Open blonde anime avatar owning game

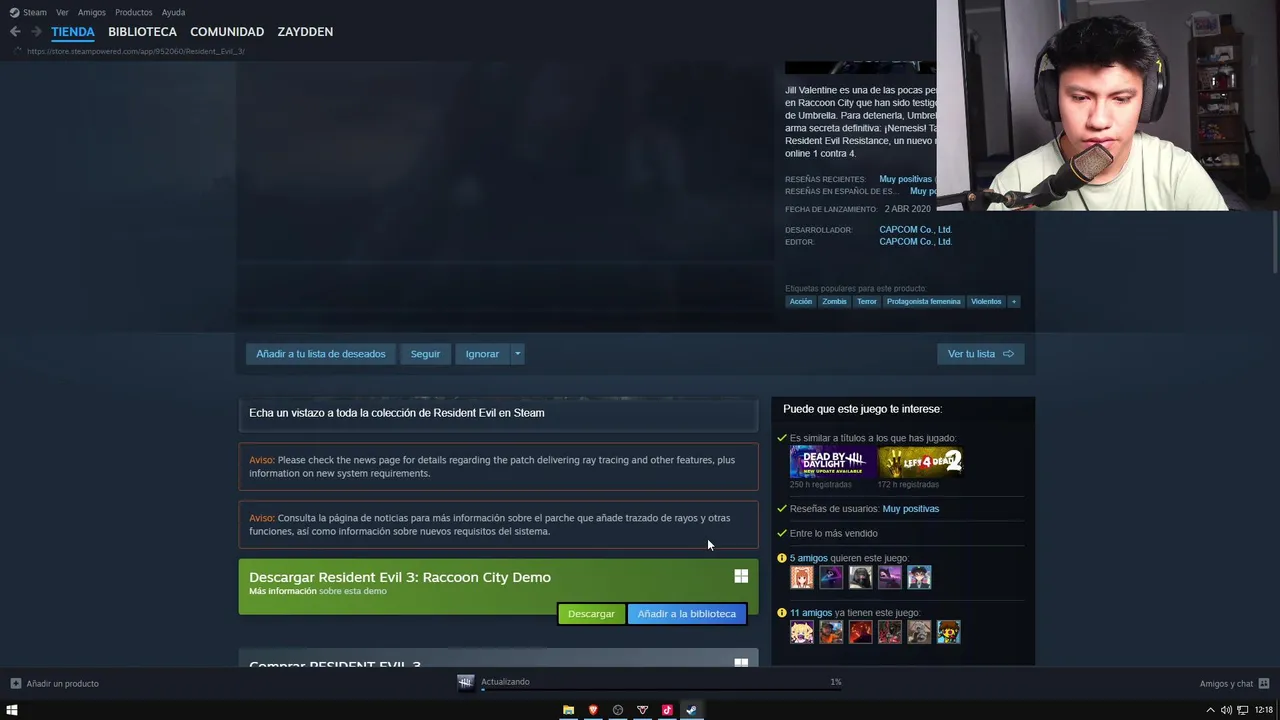click(x=802, y=632)
